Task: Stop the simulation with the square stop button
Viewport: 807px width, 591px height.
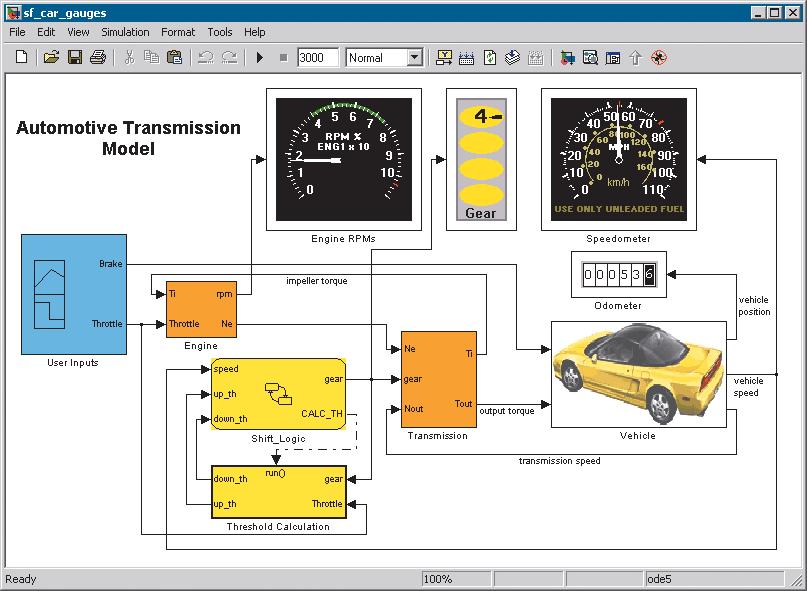Action: pos(283,58)
